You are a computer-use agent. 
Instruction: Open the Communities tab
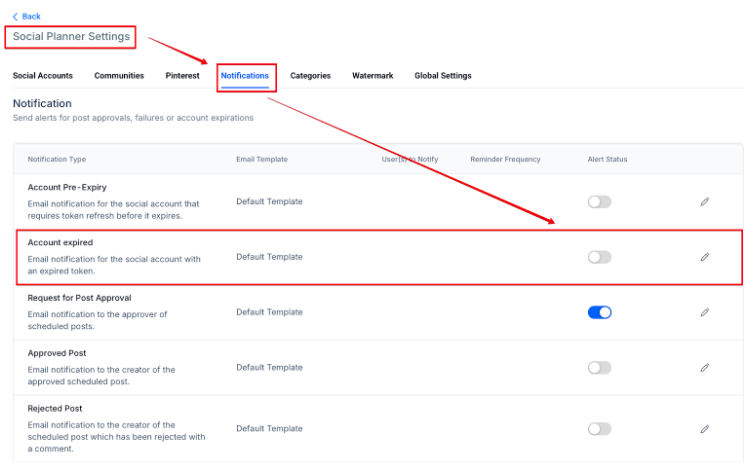(x=119, y=76)
